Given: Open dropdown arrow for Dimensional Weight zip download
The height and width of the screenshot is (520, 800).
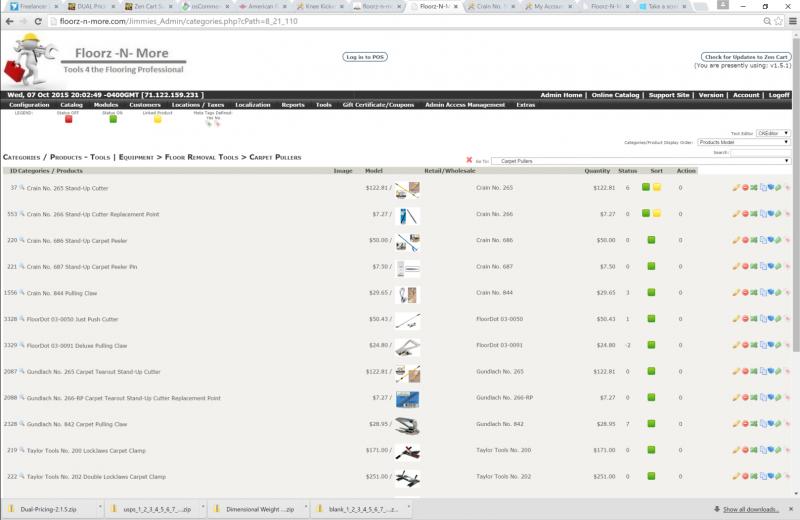Looking at the screenshot, I should click(306, 508).
